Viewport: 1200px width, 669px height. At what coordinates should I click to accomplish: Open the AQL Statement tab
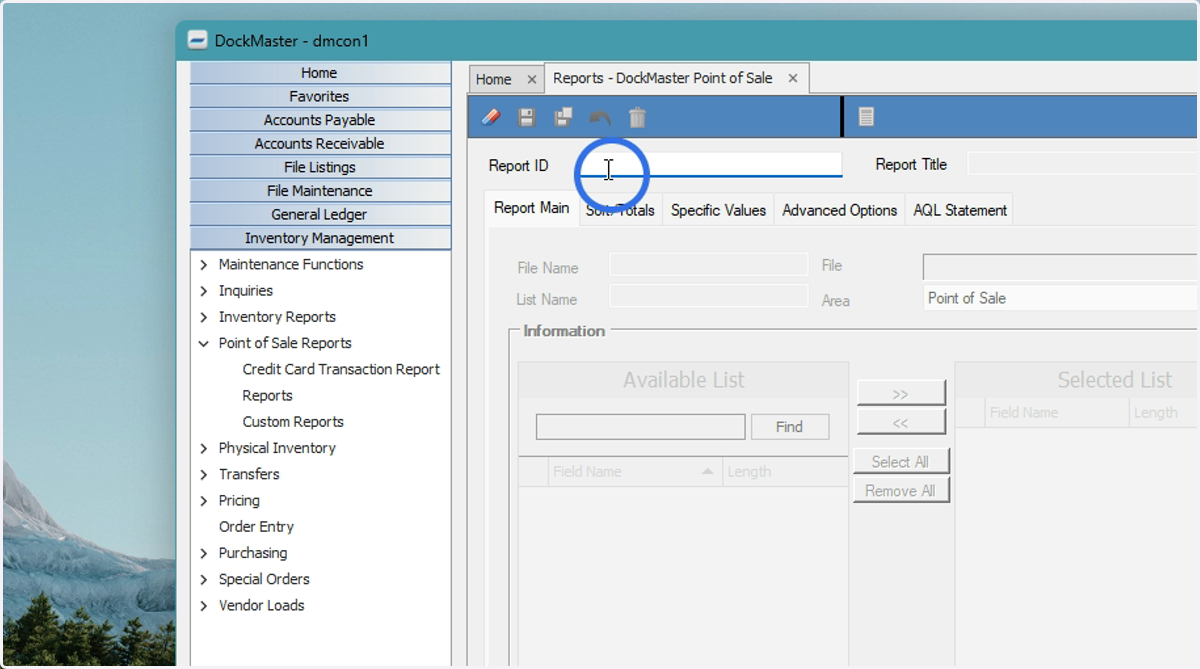click(960, 210)
